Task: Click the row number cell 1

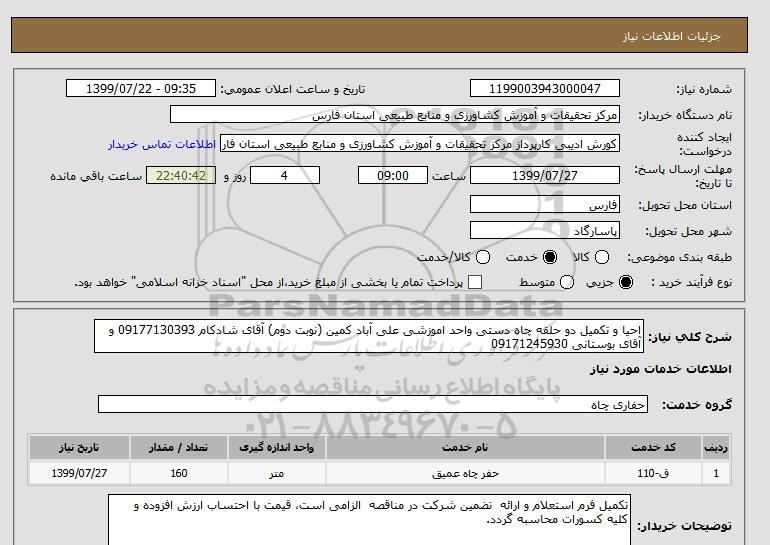Action: pyautogui.click(x=716, y=473)
